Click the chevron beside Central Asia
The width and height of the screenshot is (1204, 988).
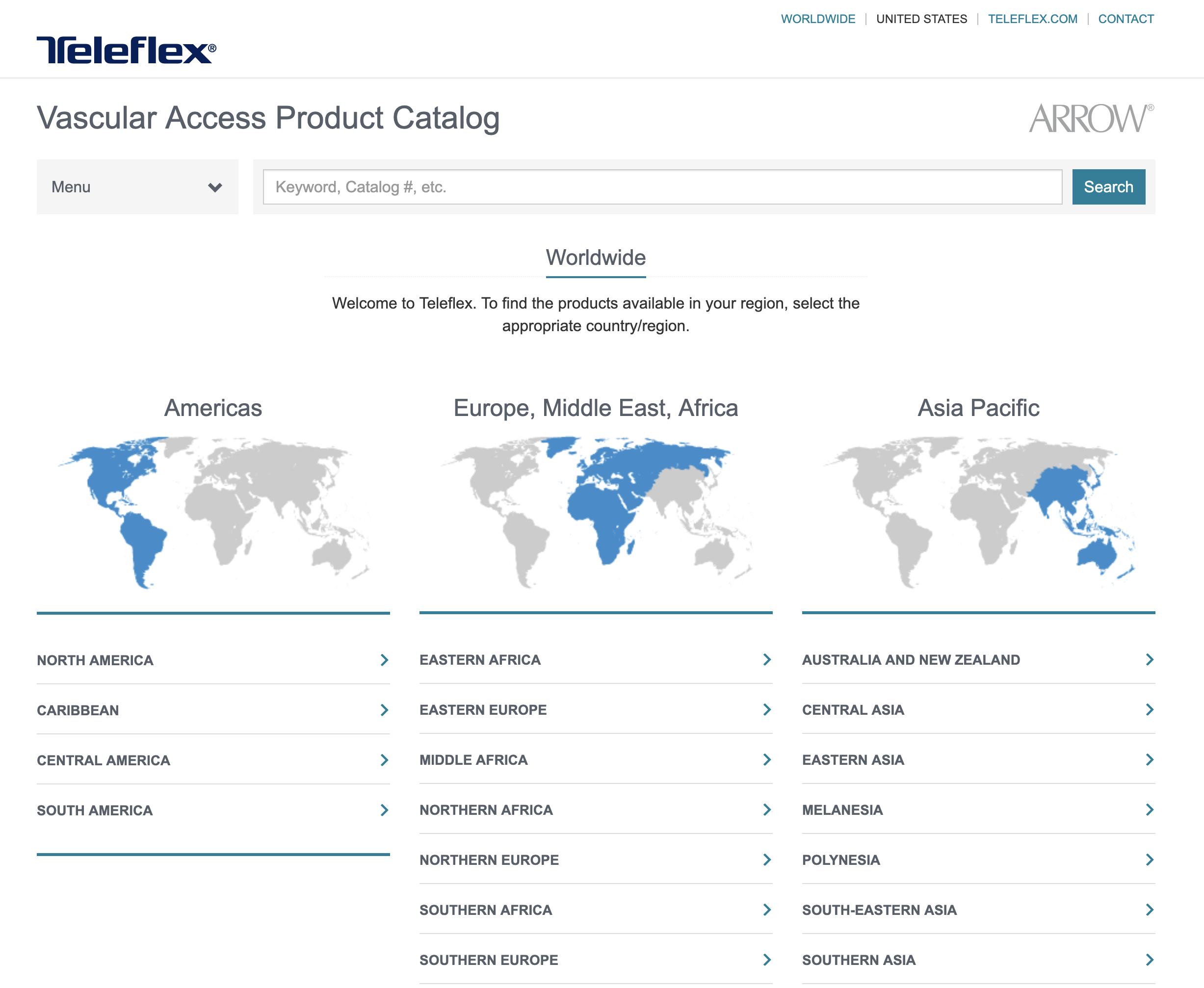pyautogui.click(x=1150, y=710)
